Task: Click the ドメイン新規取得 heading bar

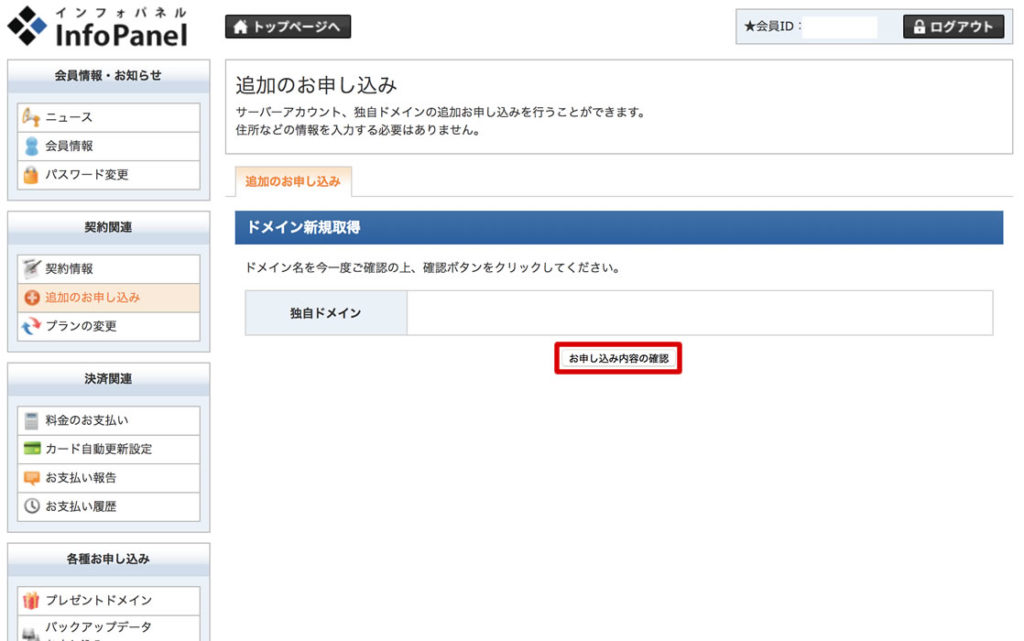Action: pyautogui.click(x=618, y=227)
